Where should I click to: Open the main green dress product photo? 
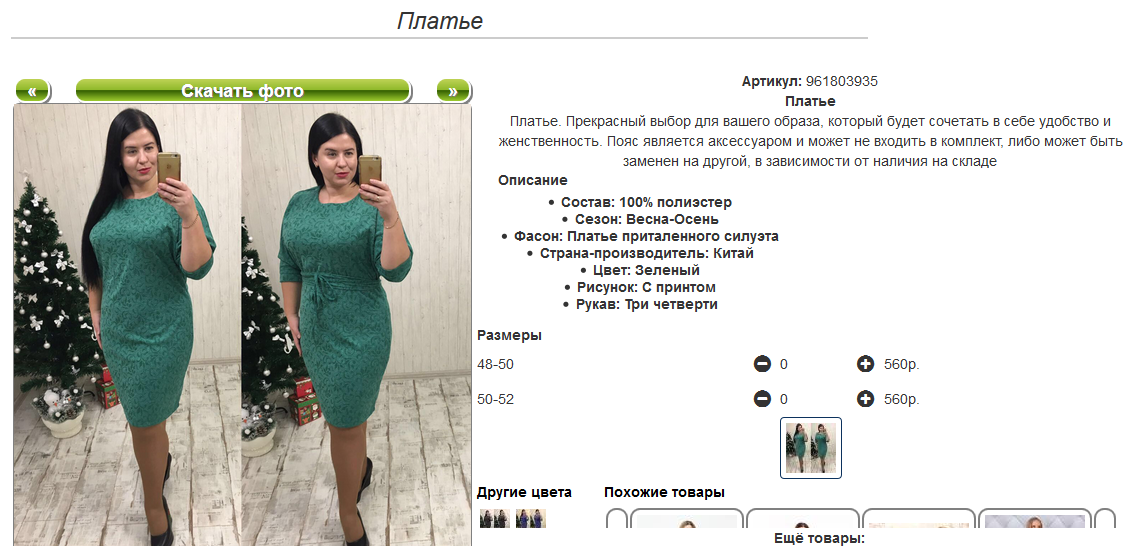point(243,325)
